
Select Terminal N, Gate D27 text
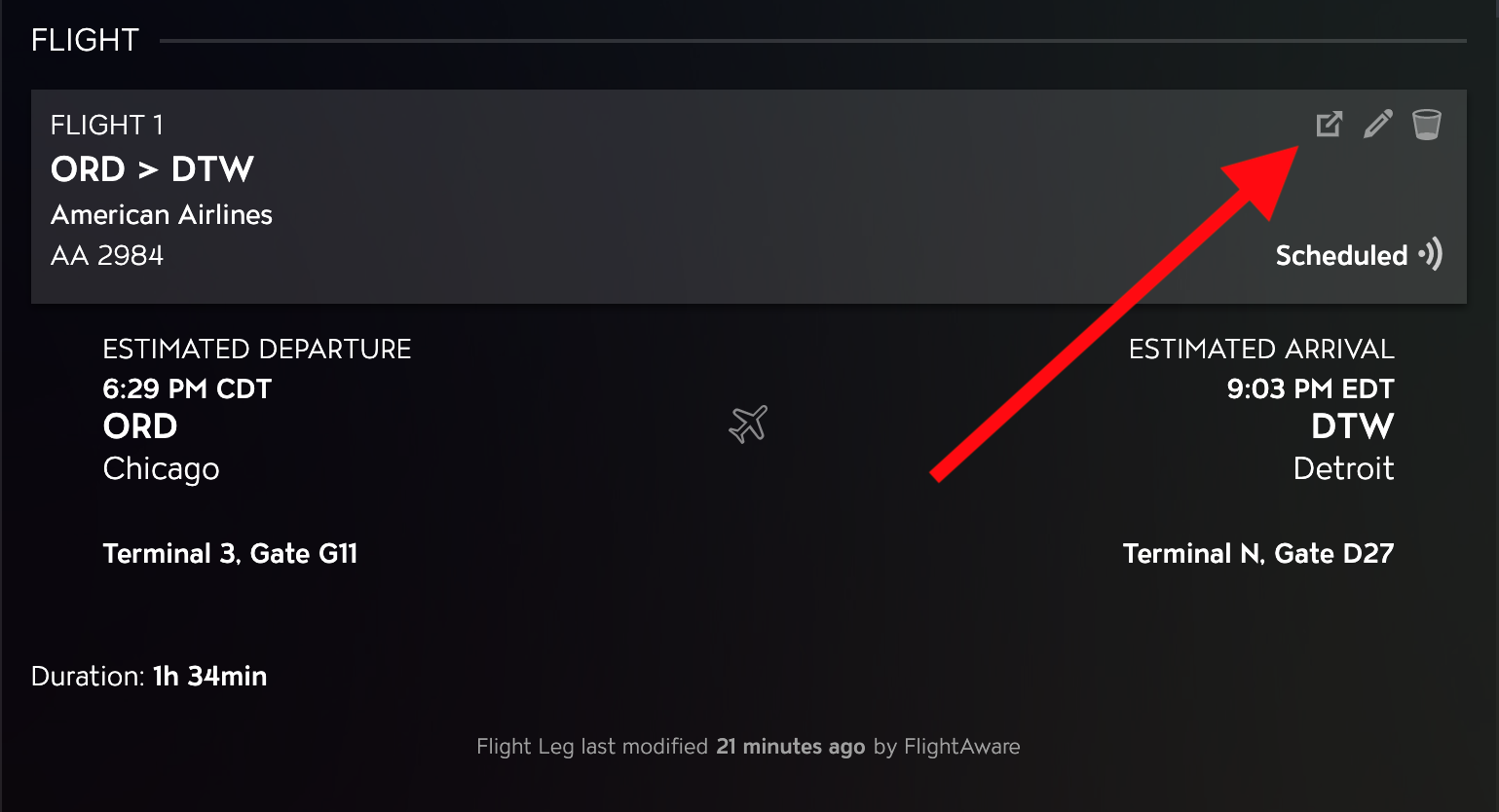1258,553
